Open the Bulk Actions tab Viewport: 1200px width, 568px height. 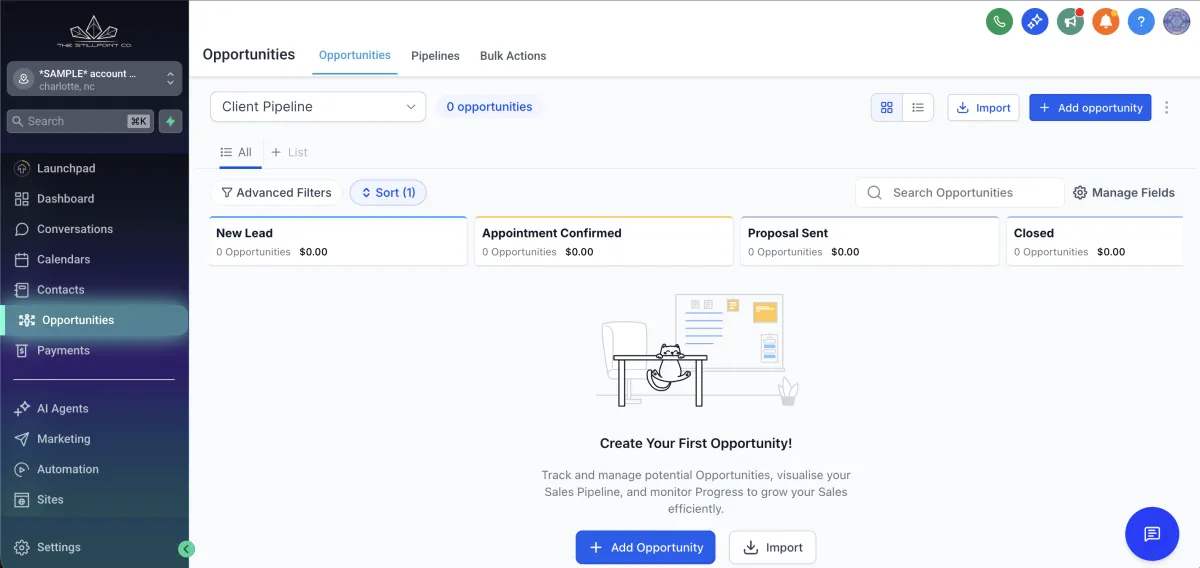click(513, 56)
